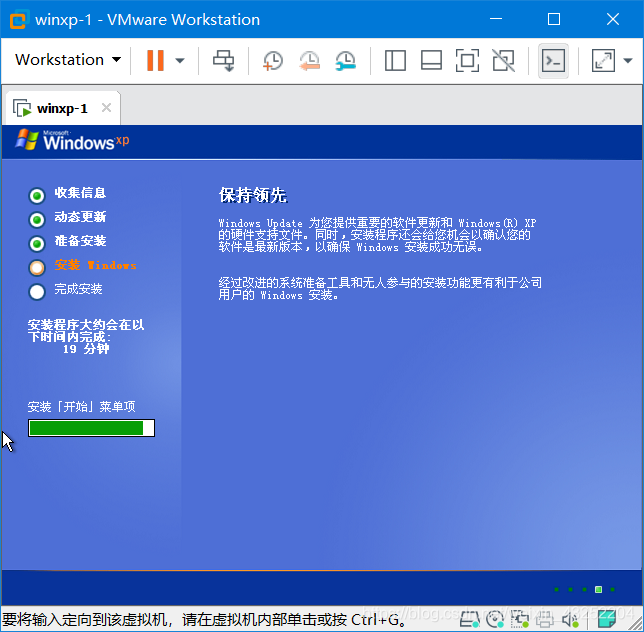
Task: Show or hide the library sidebar
Action: 395,60
